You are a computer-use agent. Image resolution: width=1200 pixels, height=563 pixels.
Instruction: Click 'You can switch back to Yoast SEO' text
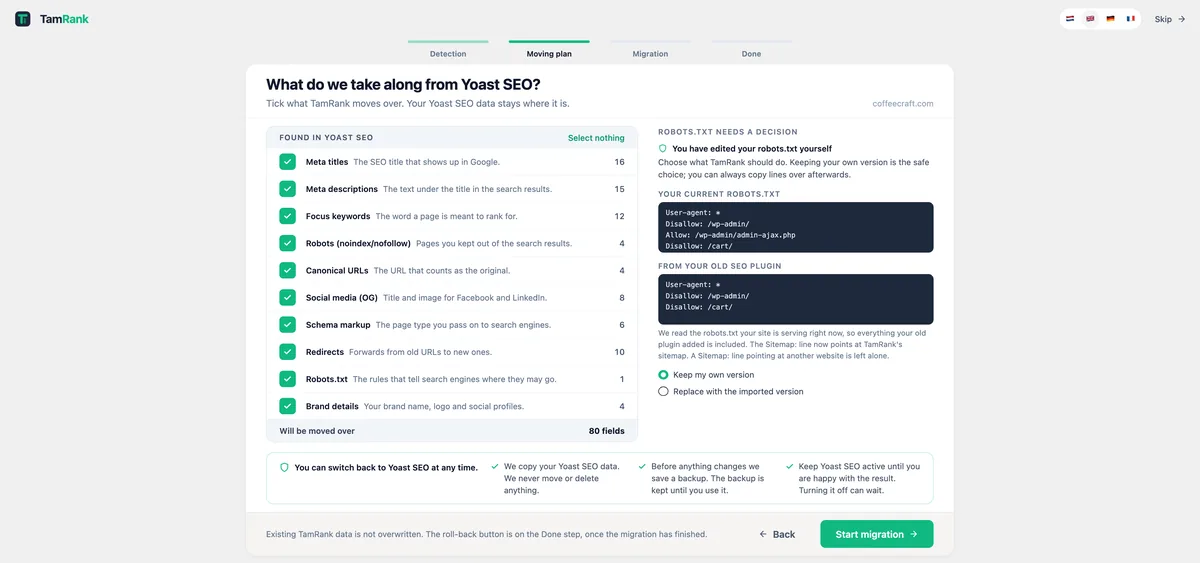coord(386,467)
